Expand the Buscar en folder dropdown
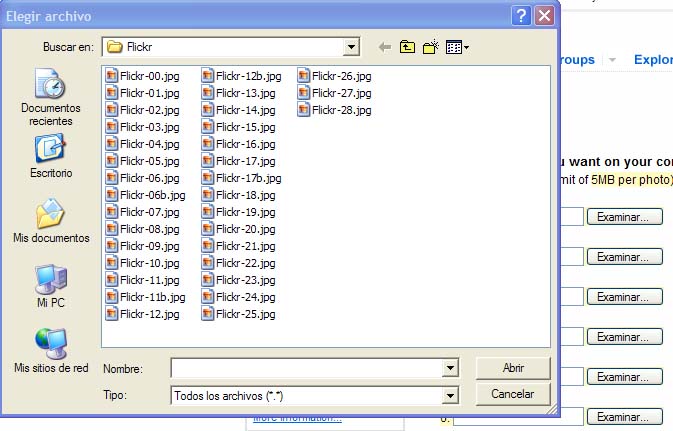This screenshot has height=431, width=673. 351,47
